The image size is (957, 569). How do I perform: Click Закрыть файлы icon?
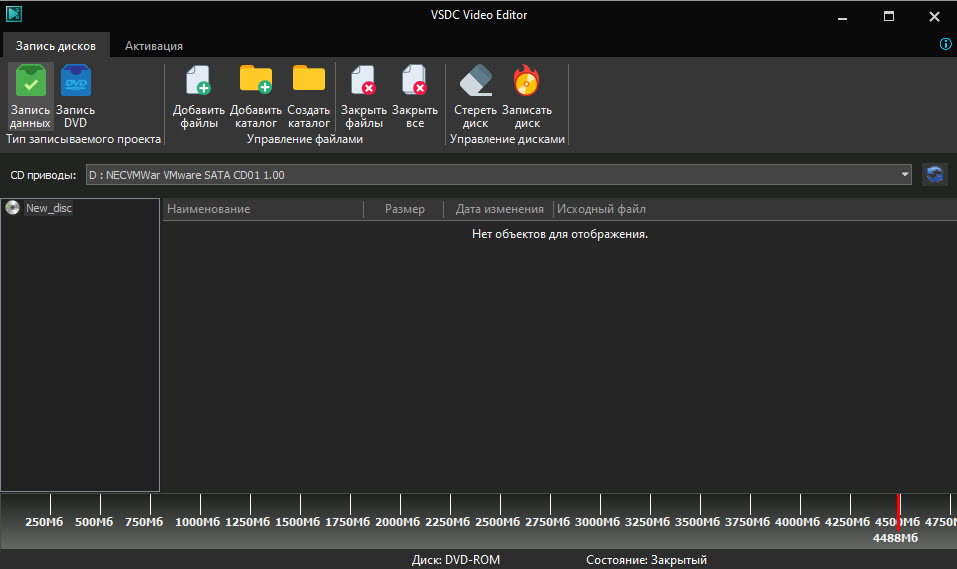(x=364, y=81)
